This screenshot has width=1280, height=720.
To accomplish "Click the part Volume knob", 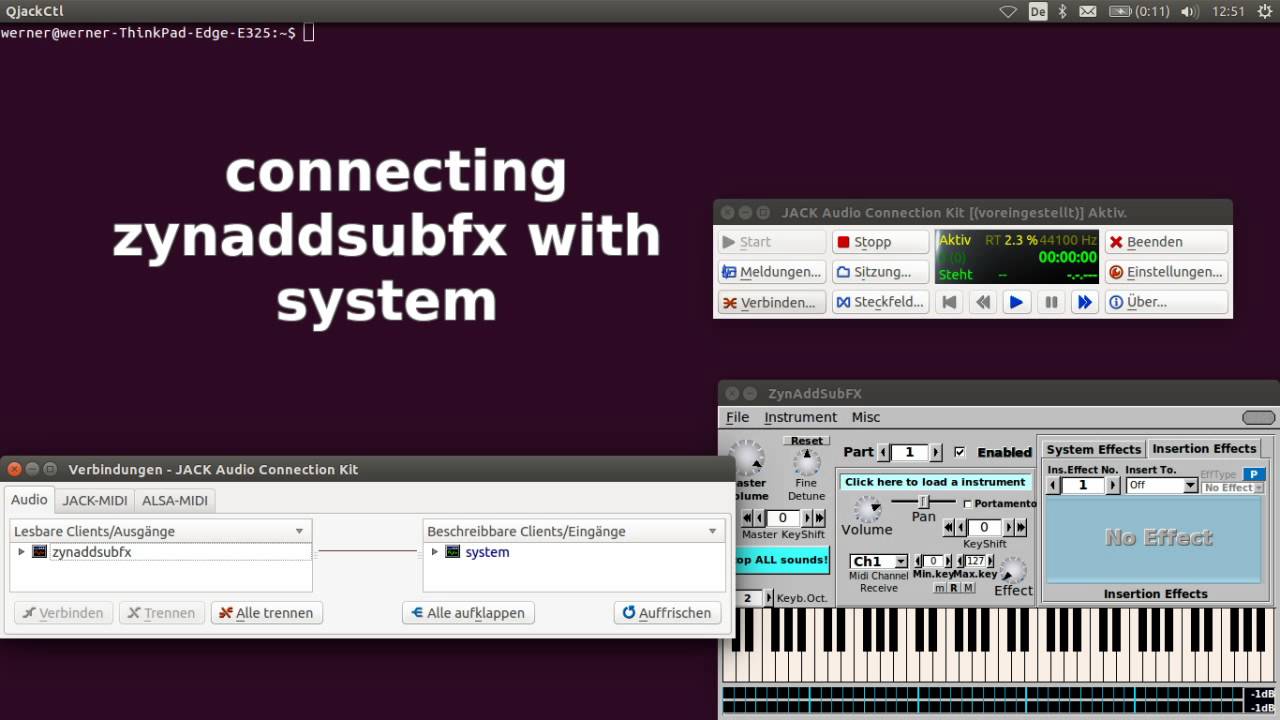I will pyautogui.click(x=868, y=510).
